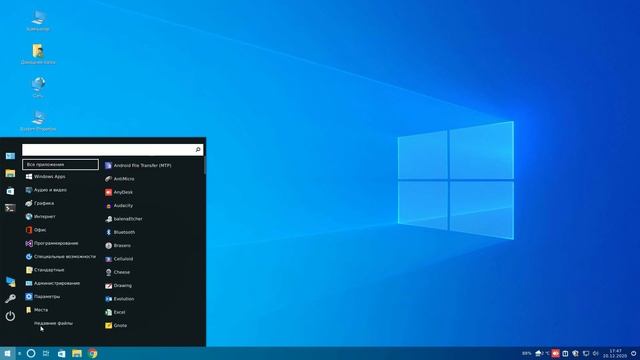Viewport: 640px width, 360px height.
Task: Select the 'Все приложения' category
Action: coord(60,164)
